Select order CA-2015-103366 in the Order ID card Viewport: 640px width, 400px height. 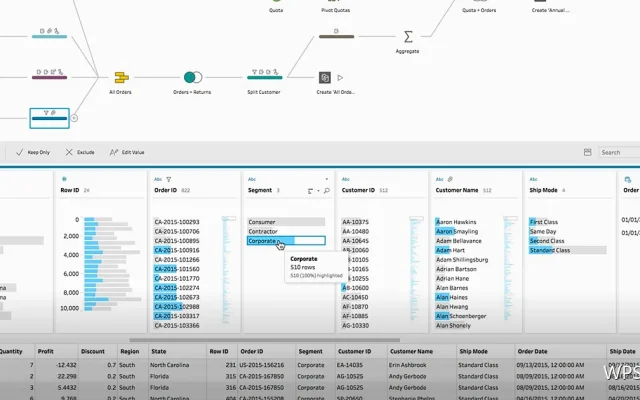177,325
